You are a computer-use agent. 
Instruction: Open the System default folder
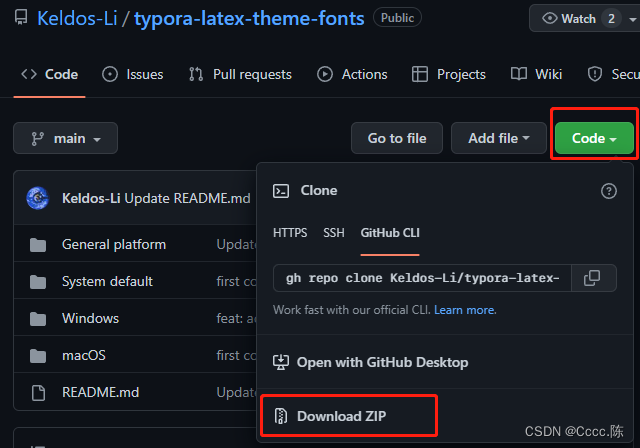pos(107,282)
